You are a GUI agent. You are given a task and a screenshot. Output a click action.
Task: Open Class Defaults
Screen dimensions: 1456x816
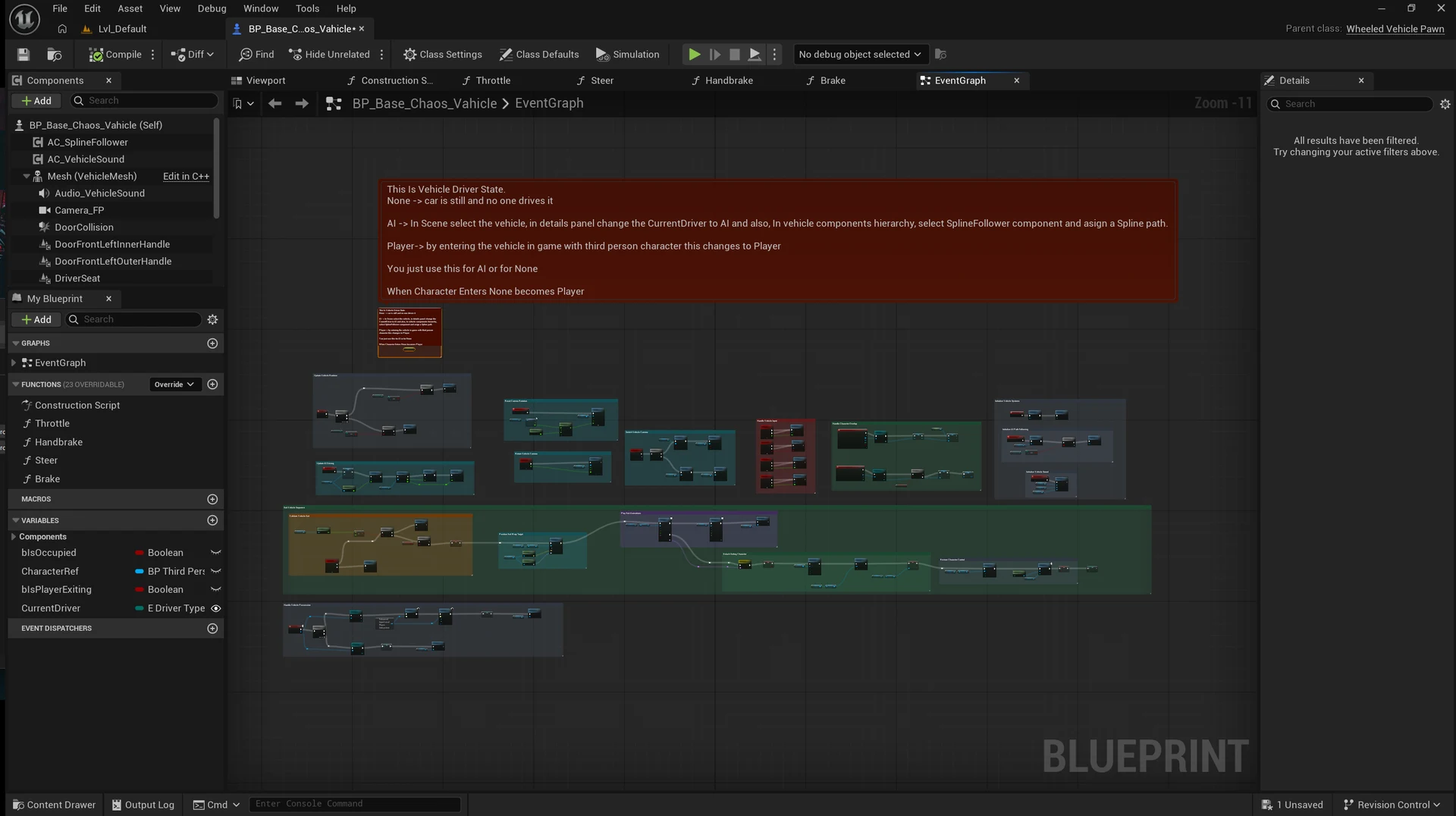[x=539, y=55]
